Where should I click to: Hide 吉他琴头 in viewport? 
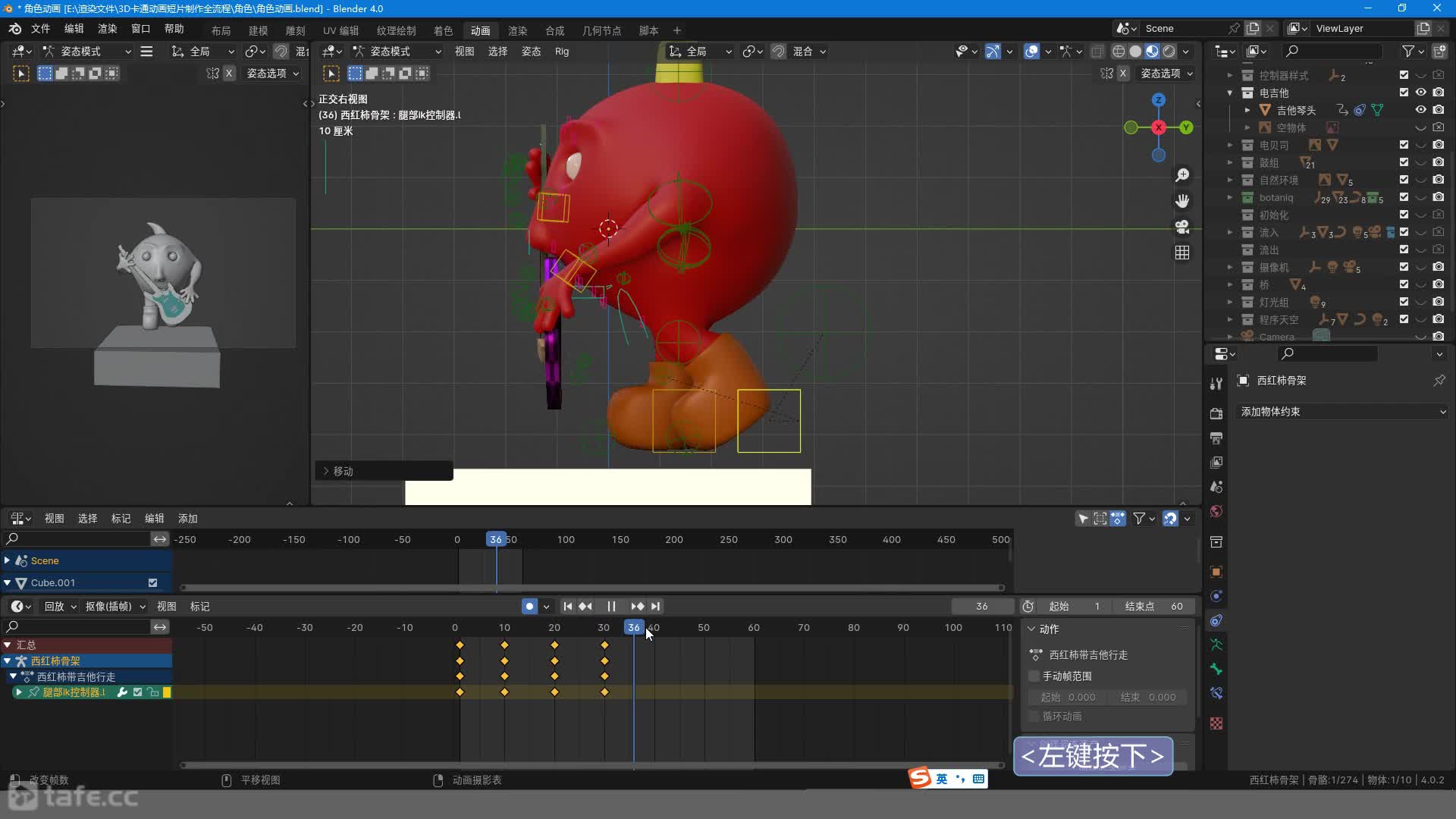pos(1421,110)
